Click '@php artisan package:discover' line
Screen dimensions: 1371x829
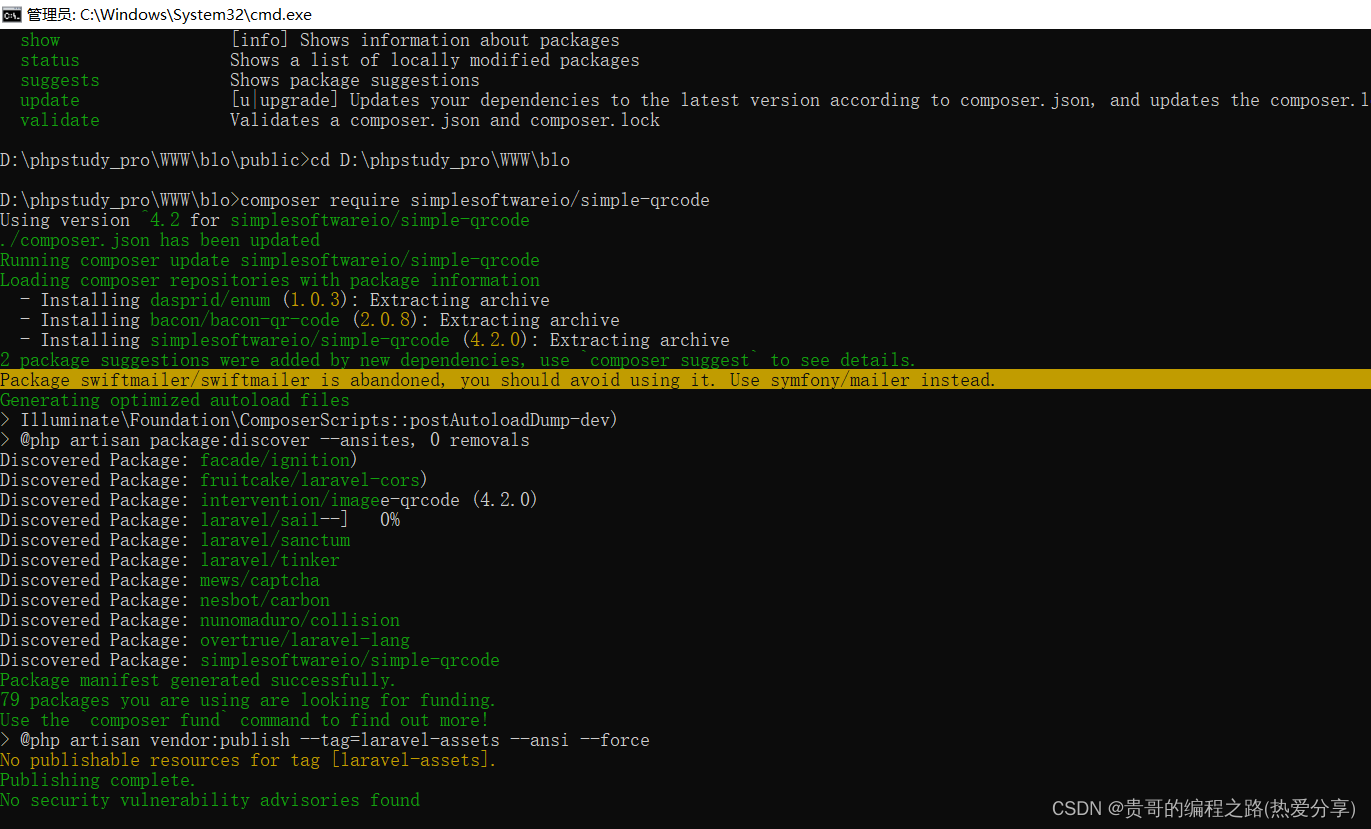tap(265, 440)
